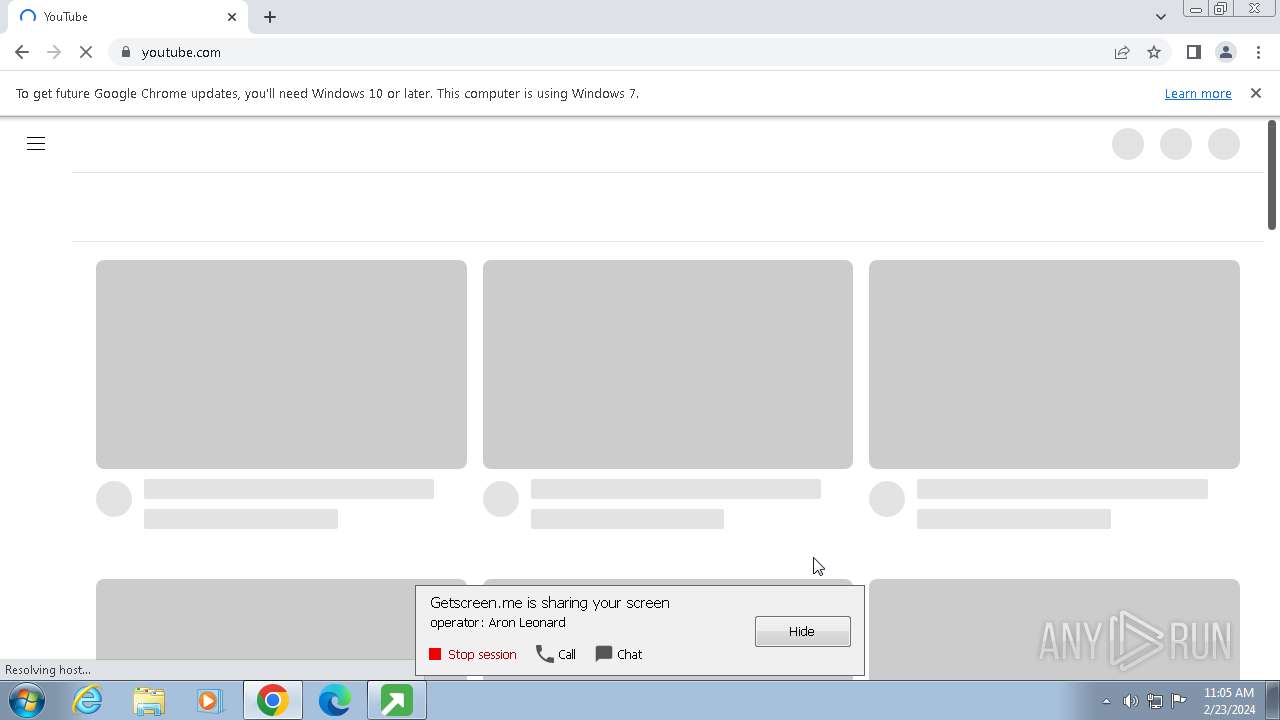The width and height of the screenshot is (1280, 720).
Task: Show hidden tray icons arrow
Action: pyautogui.click(x=1106, y=701)
